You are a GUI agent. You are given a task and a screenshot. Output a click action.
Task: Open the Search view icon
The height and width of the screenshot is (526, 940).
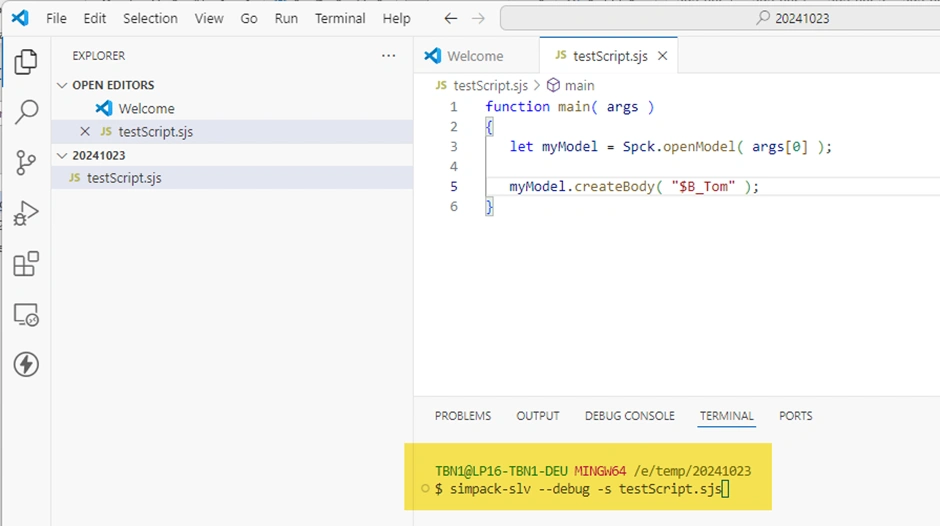[x=26, y=111]
